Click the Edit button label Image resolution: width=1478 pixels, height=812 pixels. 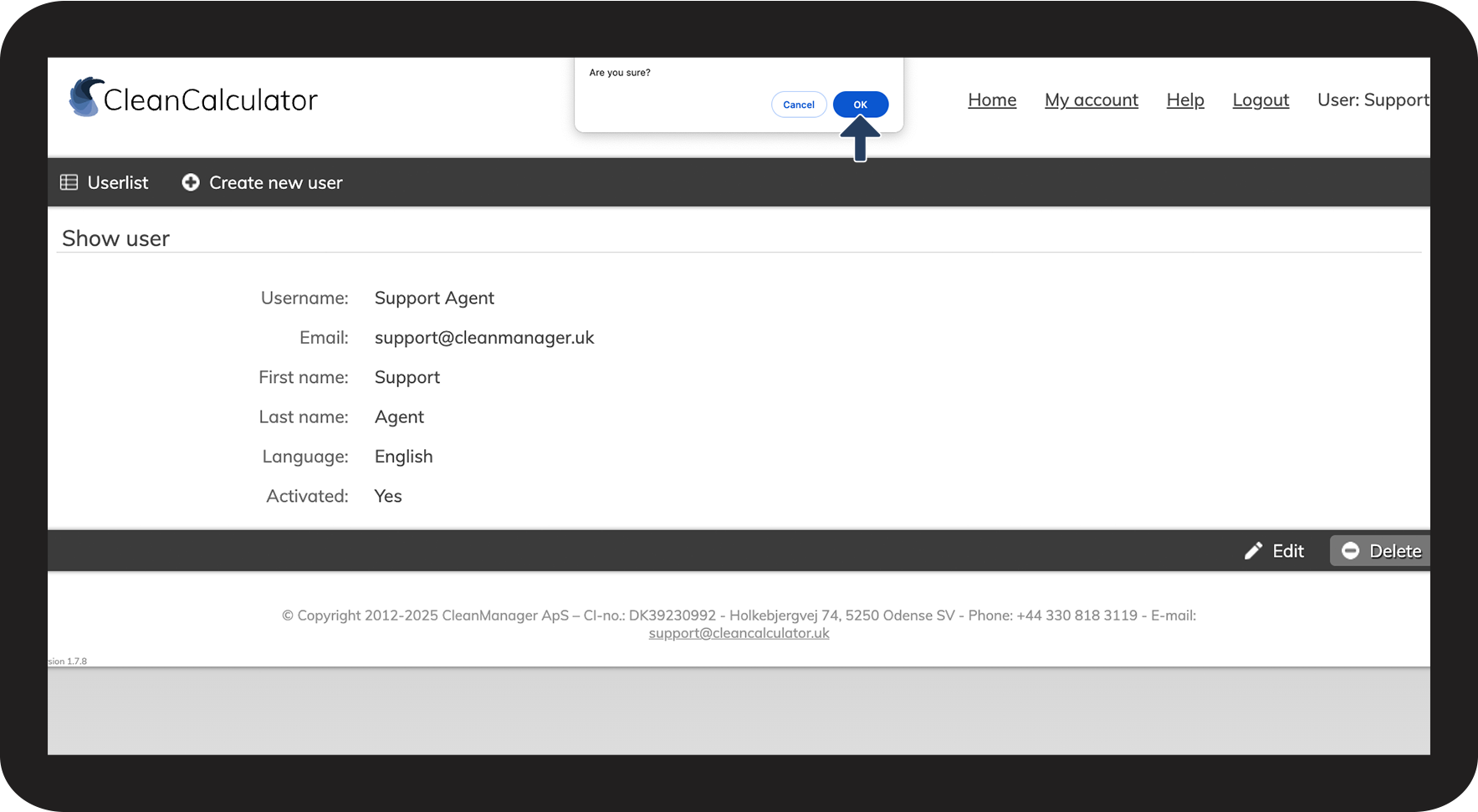(x=1288, y=551)
